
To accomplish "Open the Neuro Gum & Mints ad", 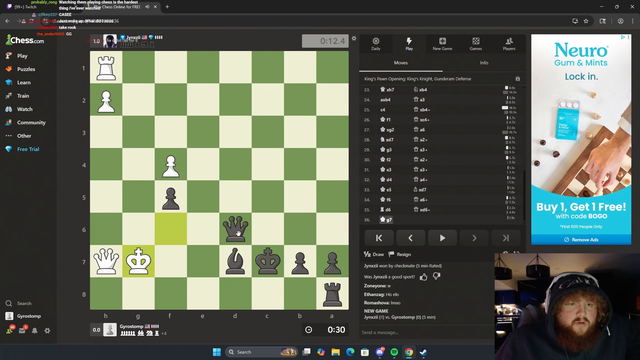I will click(x=581, y=135).
